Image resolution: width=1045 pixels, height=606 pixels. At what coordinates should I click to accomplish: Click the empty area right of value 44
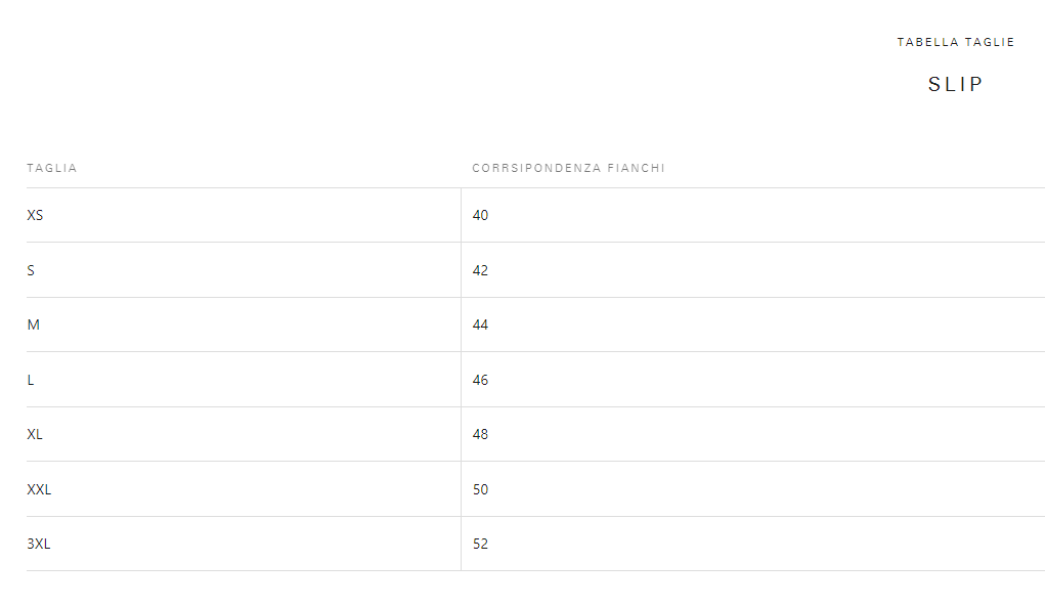tap(766, 325)
